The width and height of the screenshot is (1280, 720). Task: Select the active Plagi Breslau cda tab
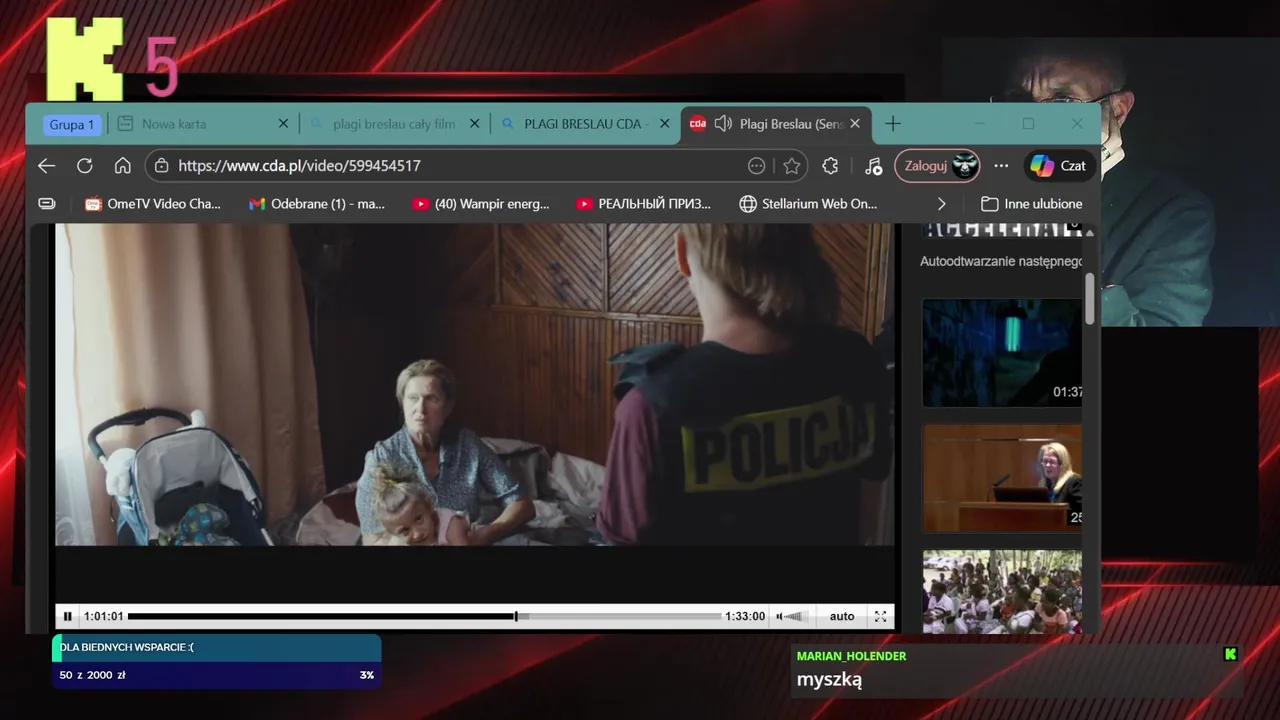click(x=778, y=124)
